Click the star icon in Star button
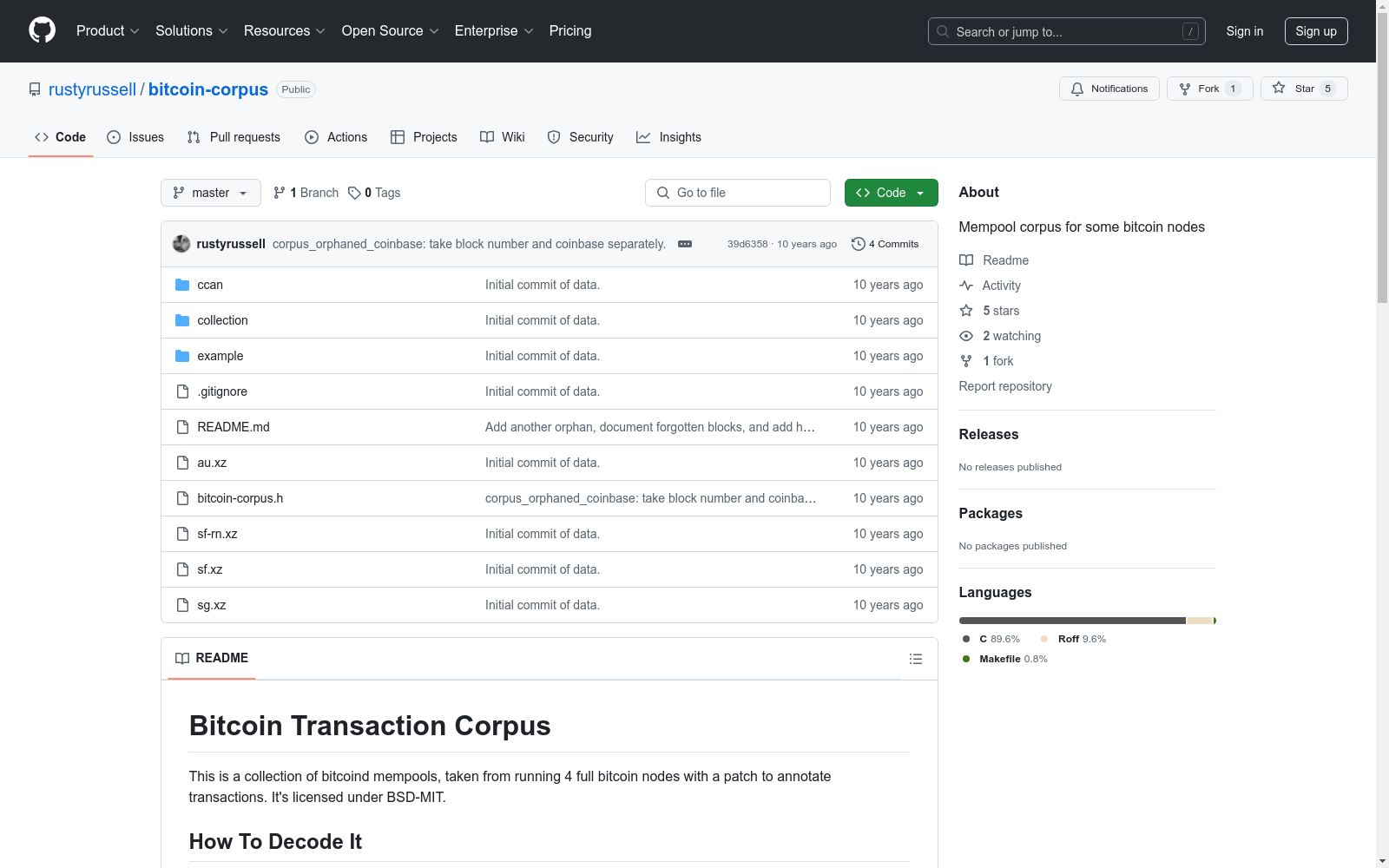The image size is (1389, 868). click(x=1279, y=88)
